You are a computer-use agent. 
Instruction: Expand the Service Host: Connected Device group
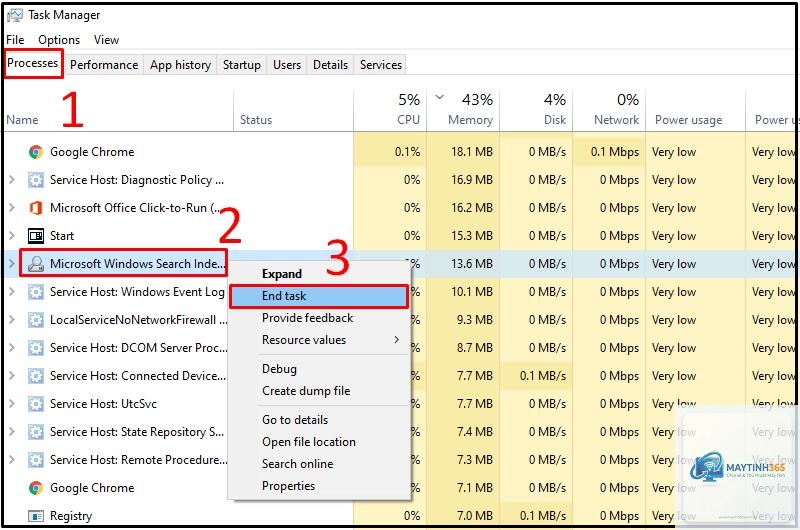tap(12, 376)
